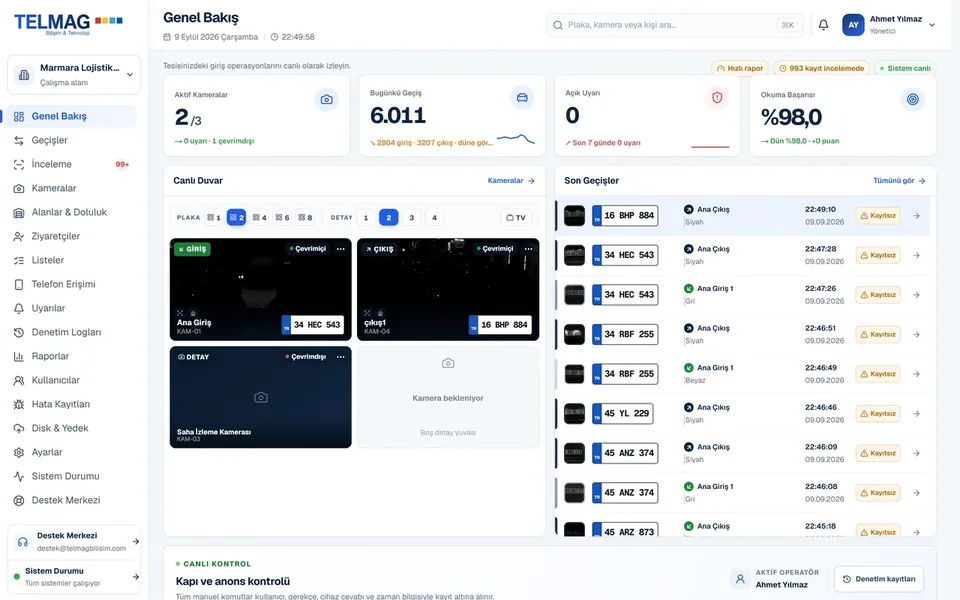The width and height of the screenshot is (960, 600).
Task: Switch plate wall layout to 1
Action: pyautogui.click(x=214, y=217)
